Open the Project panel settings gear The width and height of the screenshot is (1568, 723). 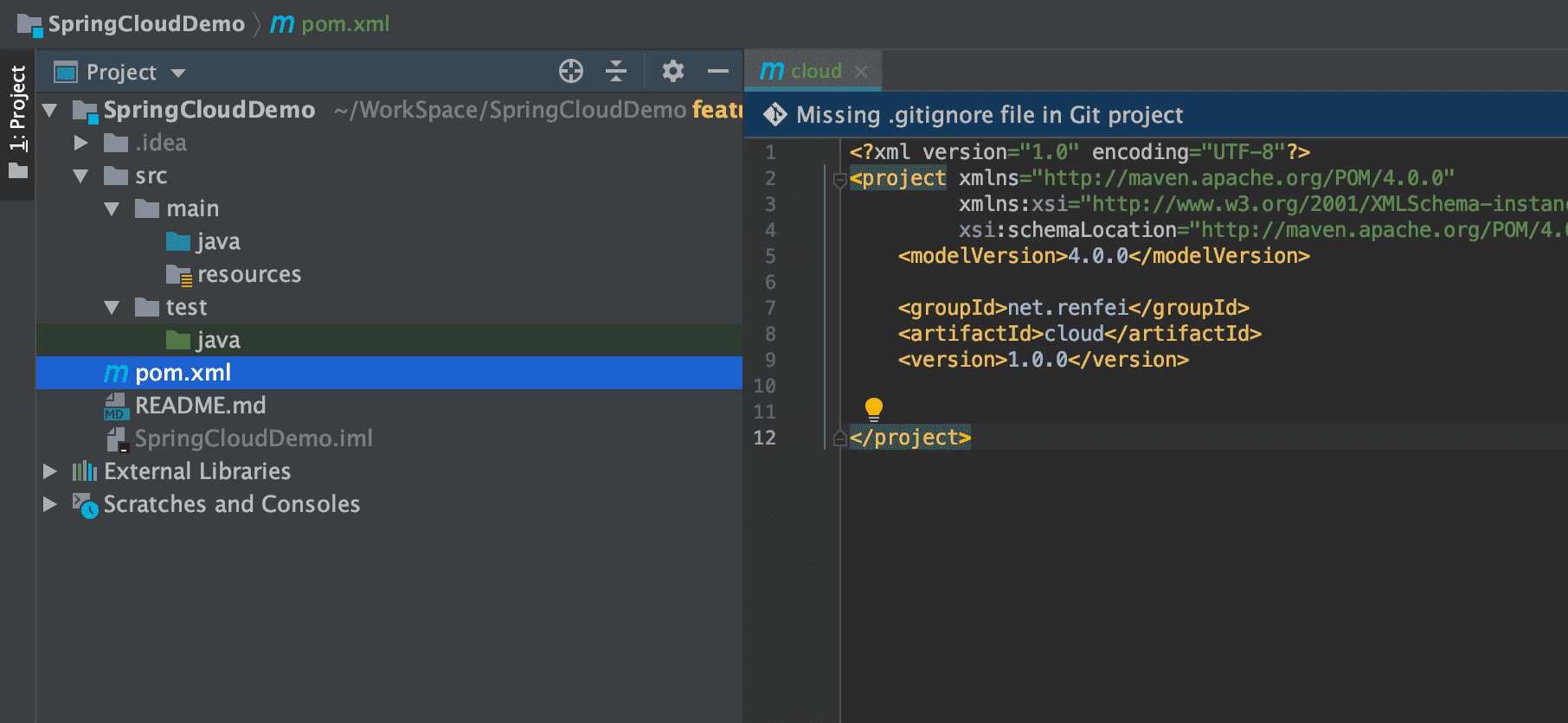coord(672,71)
